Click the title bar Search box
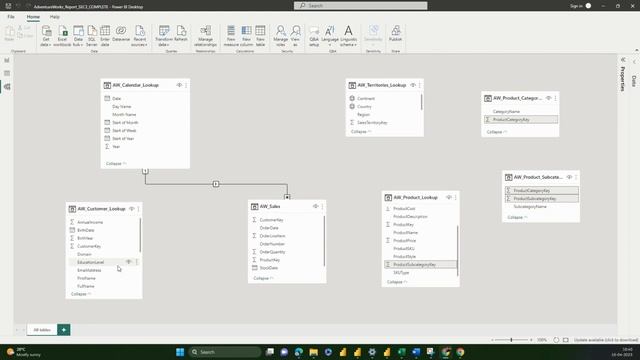 tap(360, 6)
